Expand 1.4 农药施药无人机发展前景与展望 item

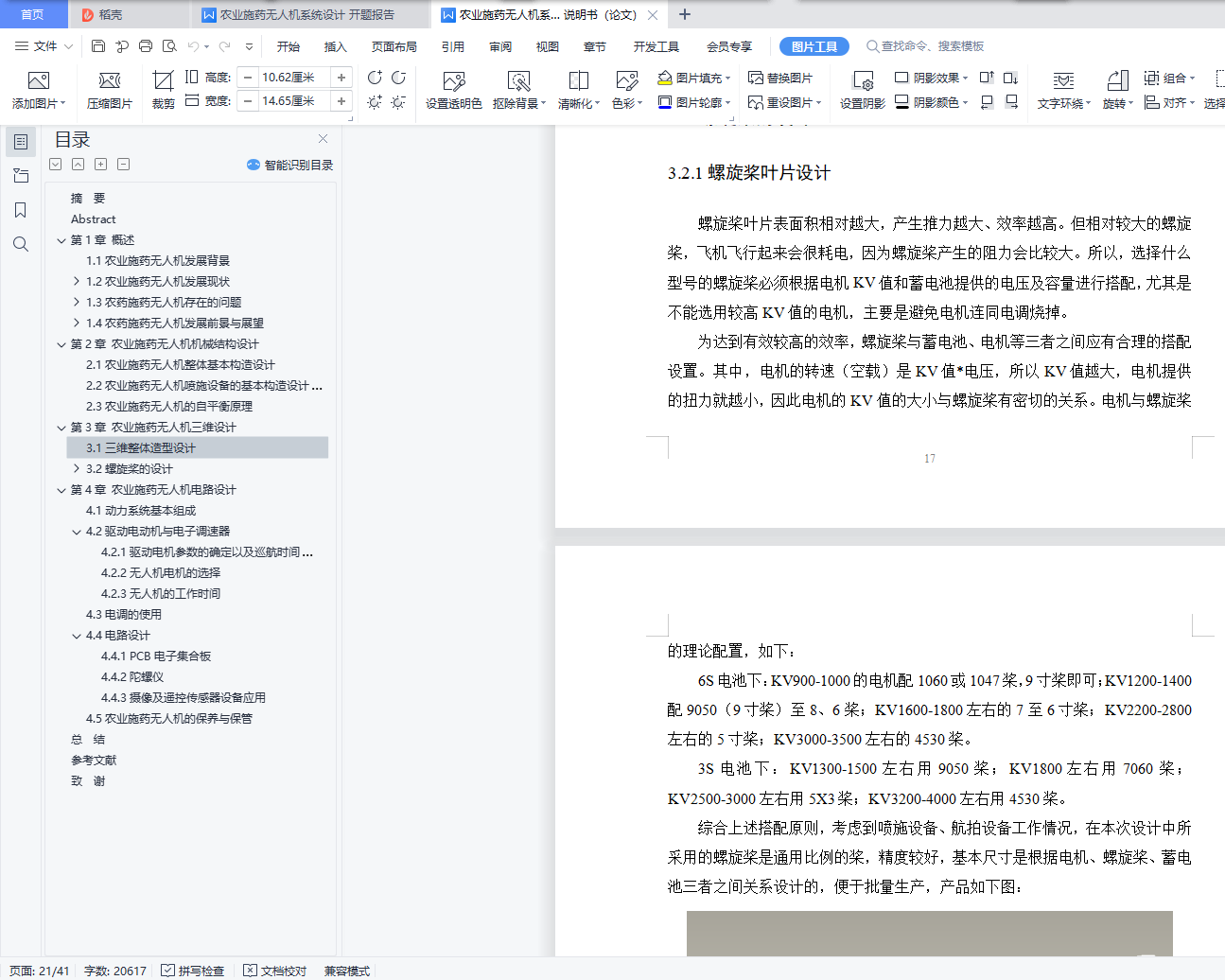click(77, 324)
